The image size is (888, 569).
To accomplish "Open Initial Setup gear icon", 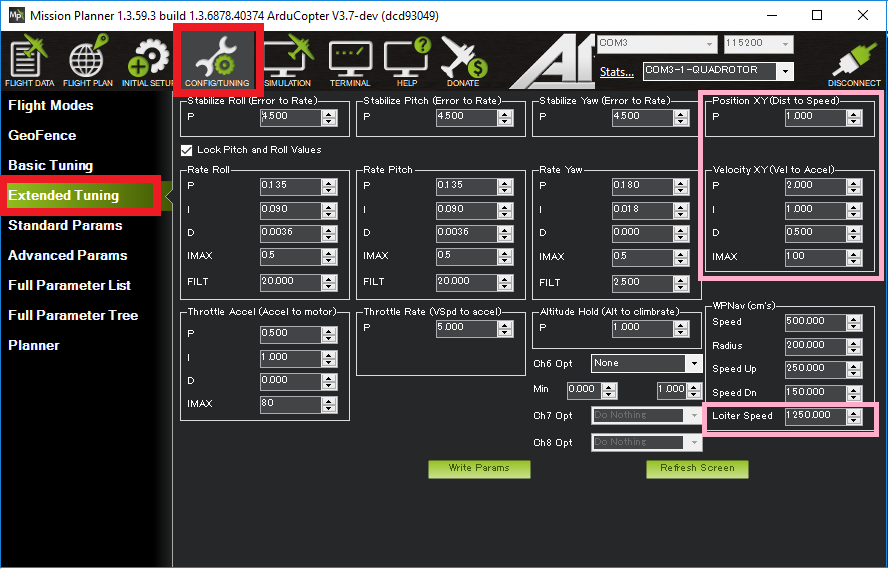I will click(148, 62).
